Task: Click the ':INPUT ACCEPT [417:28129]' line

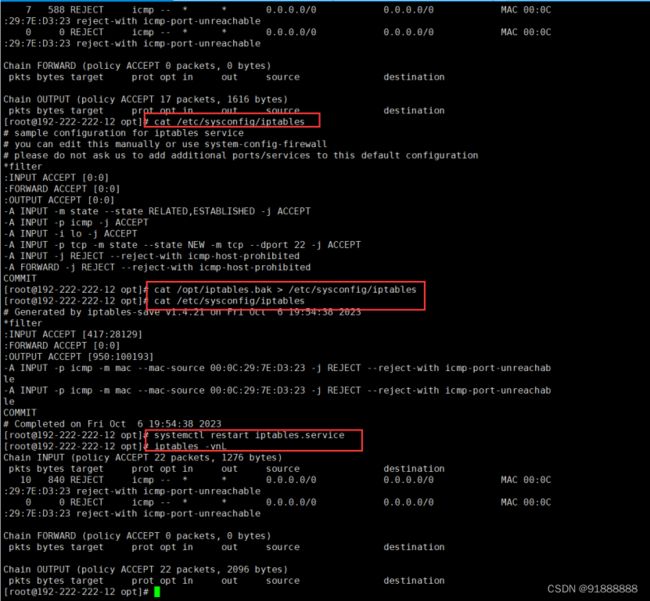Action: [x=73, y=334]
